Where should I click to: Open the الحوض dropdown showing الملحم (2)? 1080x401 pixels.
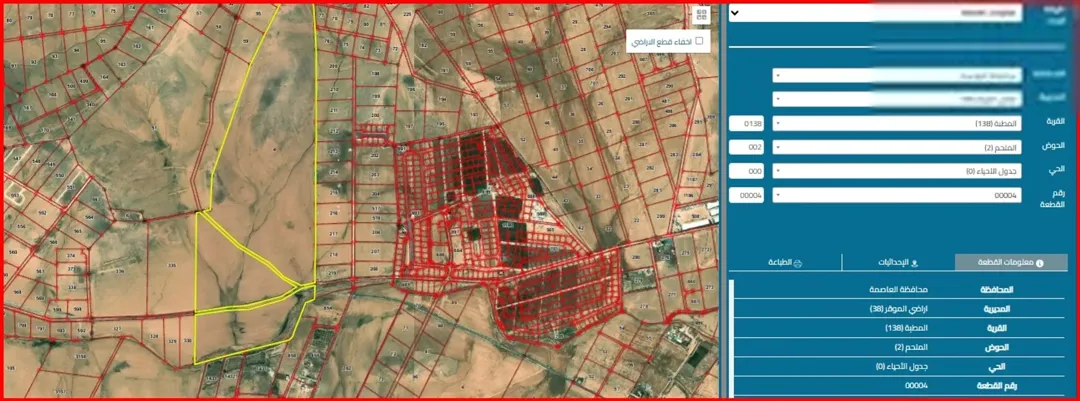[897, 147]
